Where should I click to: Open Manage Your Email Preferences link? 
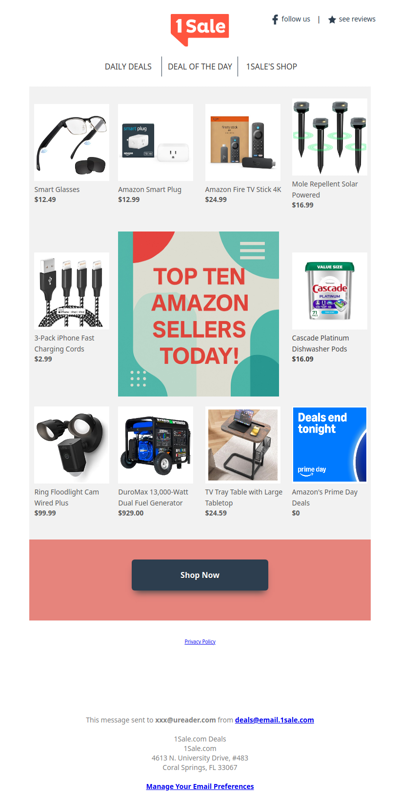click(200, 786)
